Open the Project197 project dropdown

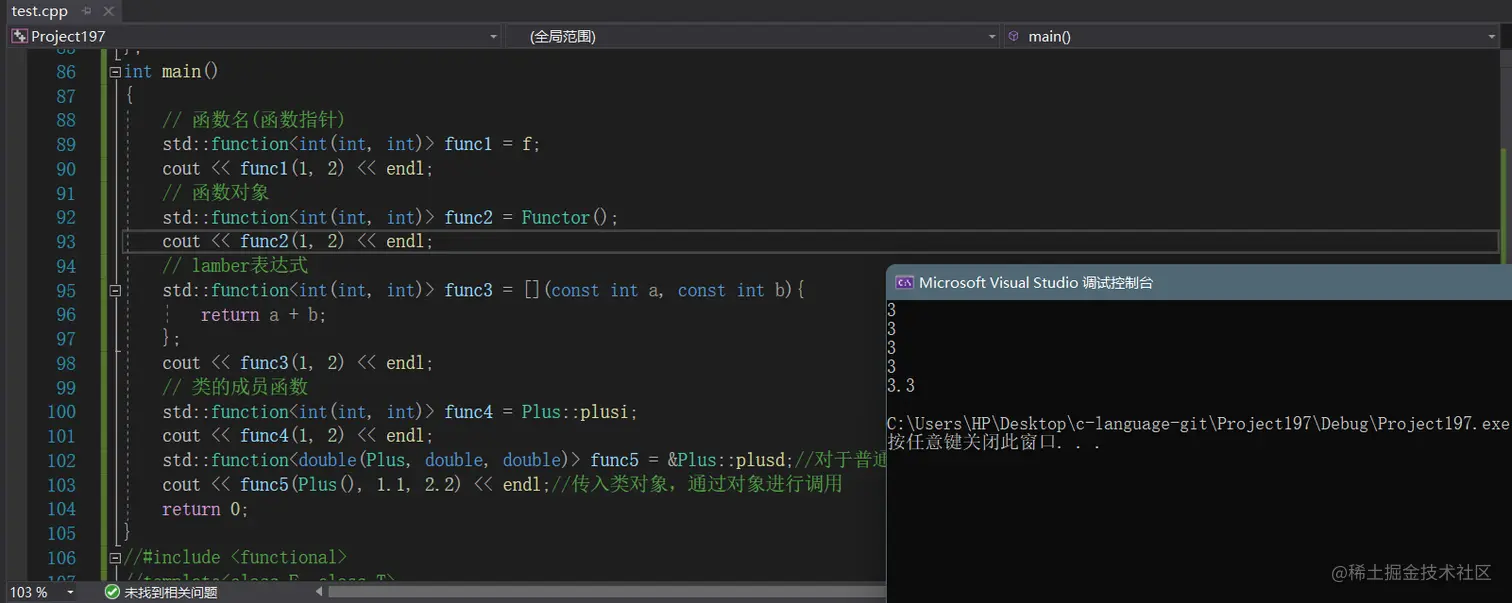[x=493, y=37]
